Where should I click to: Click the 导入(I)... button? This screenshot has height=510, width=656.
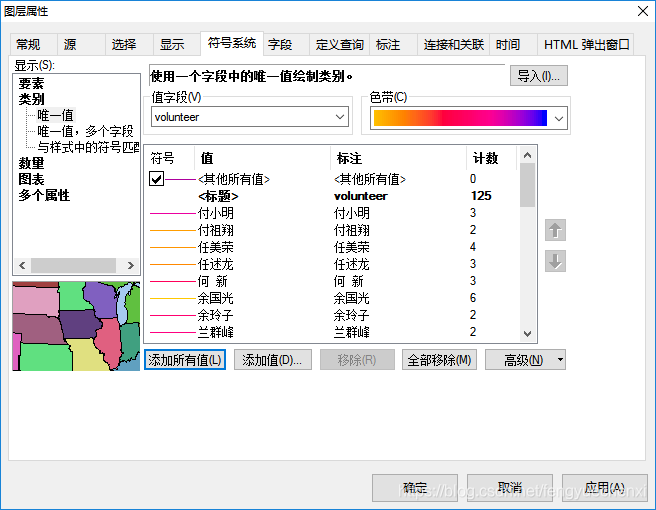point(538,76)
